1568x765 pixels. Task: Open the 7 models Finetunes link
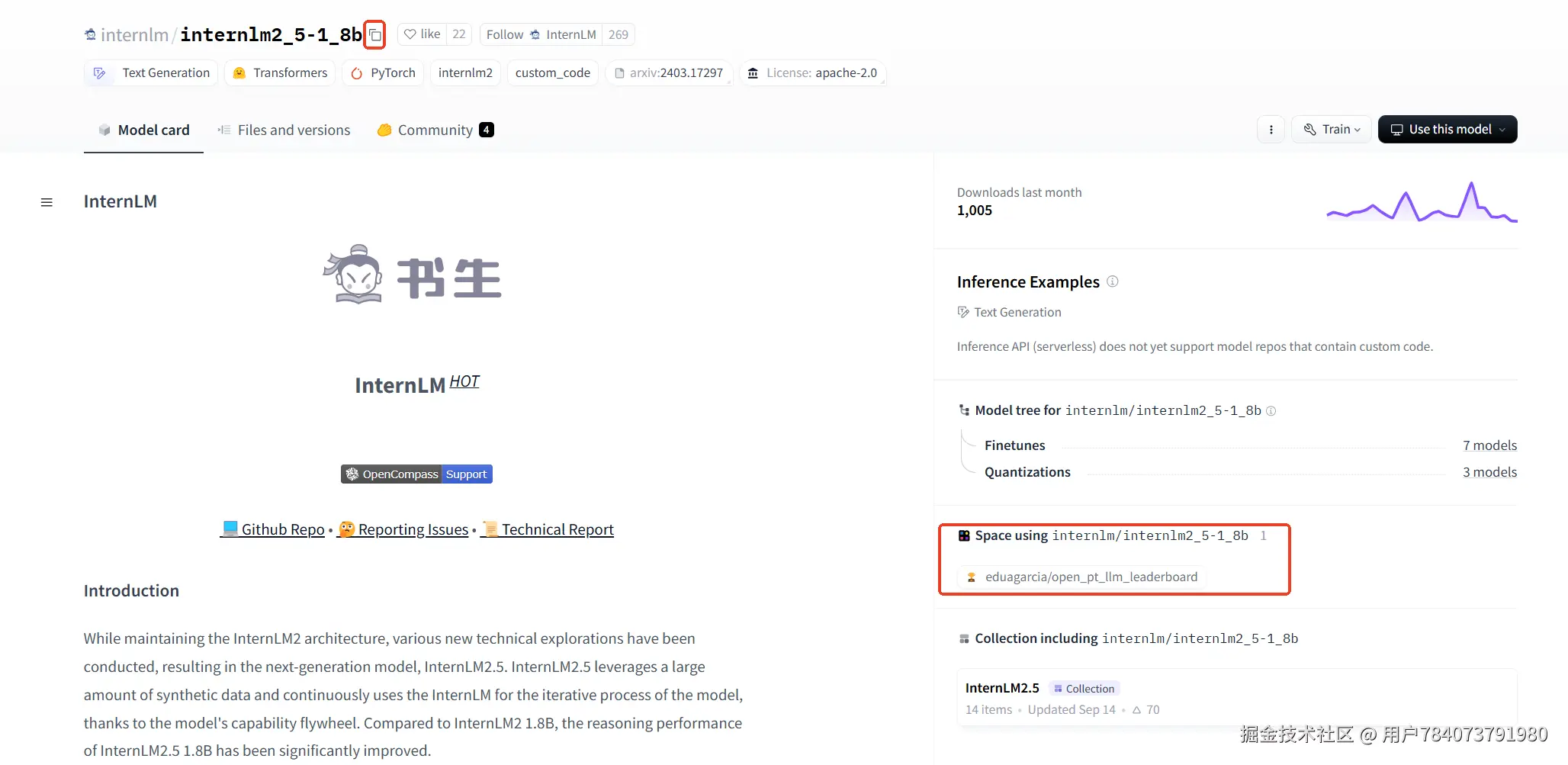1489,445
